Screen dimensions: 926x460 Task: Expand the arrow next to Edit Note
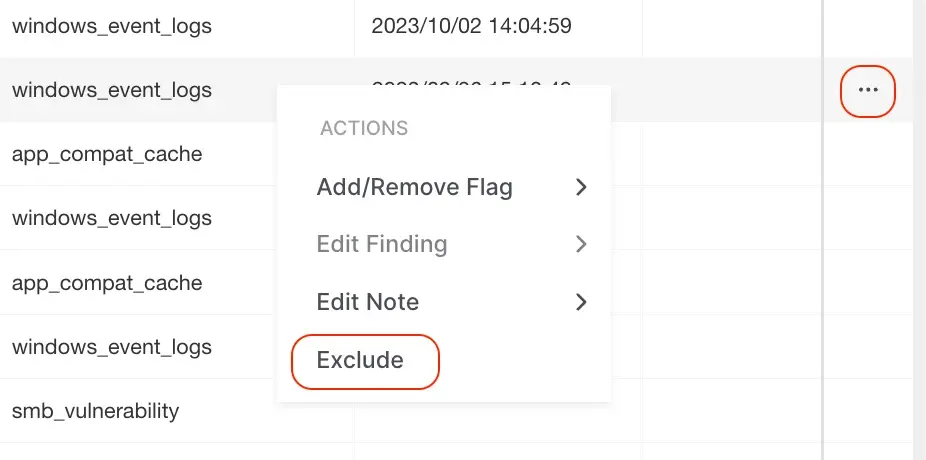pyautogui.click(x=581, y=302)
